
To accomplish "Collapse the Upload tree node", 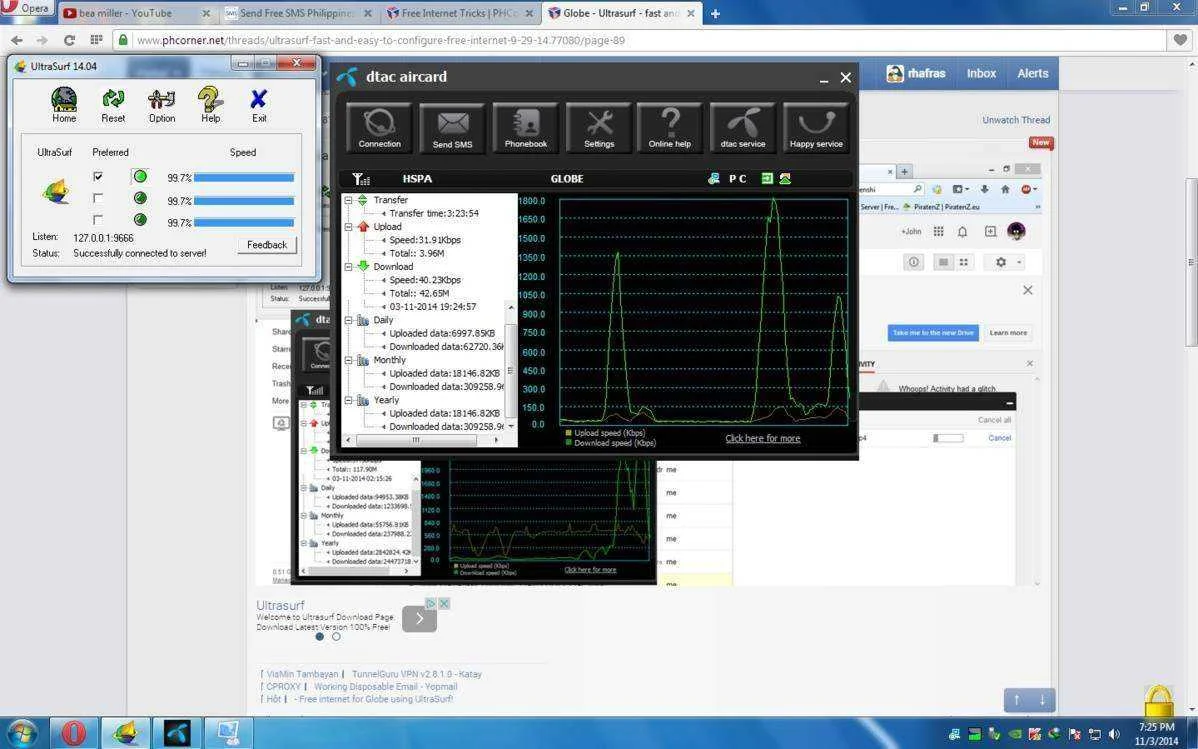I will pyautogui.click(x=348, y=227).
